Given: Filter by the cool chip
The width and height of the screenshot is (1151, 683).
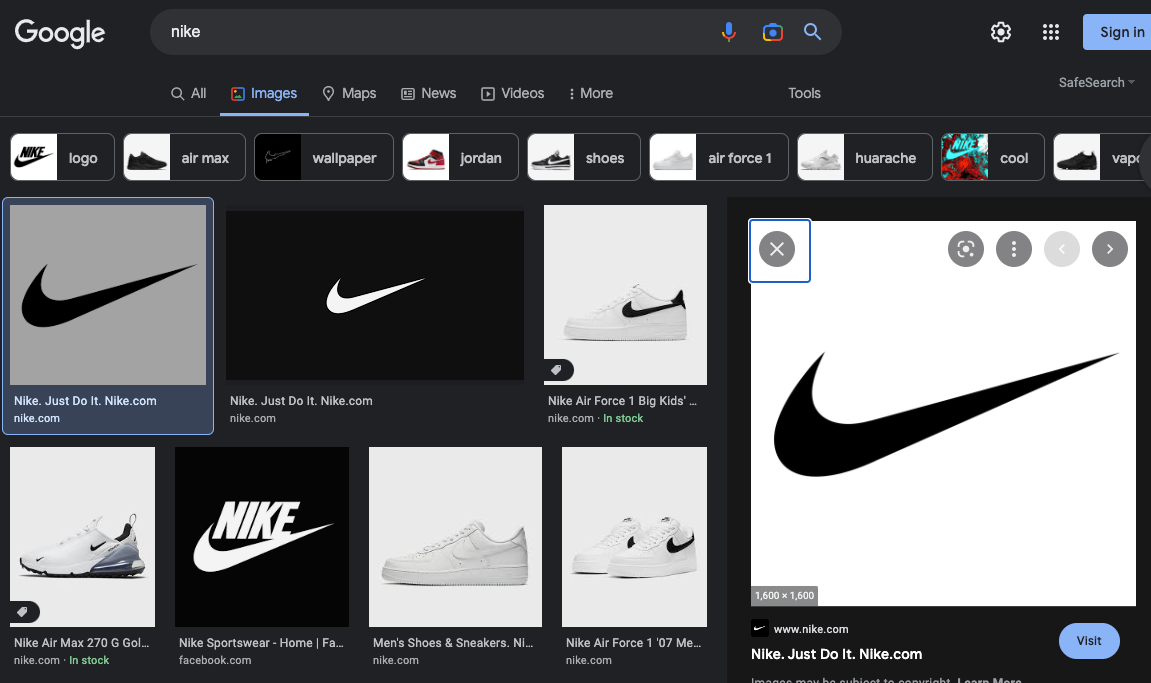Looking at the screenshot, I should (992, 157).
